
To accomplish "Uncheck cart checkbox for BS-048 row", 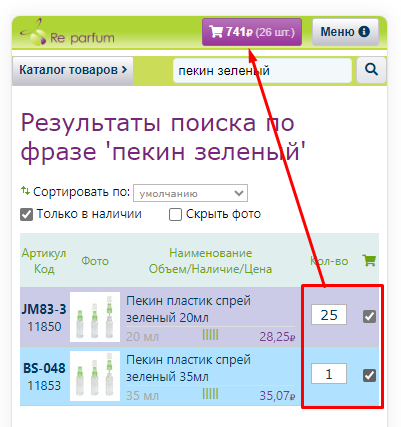I will pyautogui.click(x=369, y=375).
